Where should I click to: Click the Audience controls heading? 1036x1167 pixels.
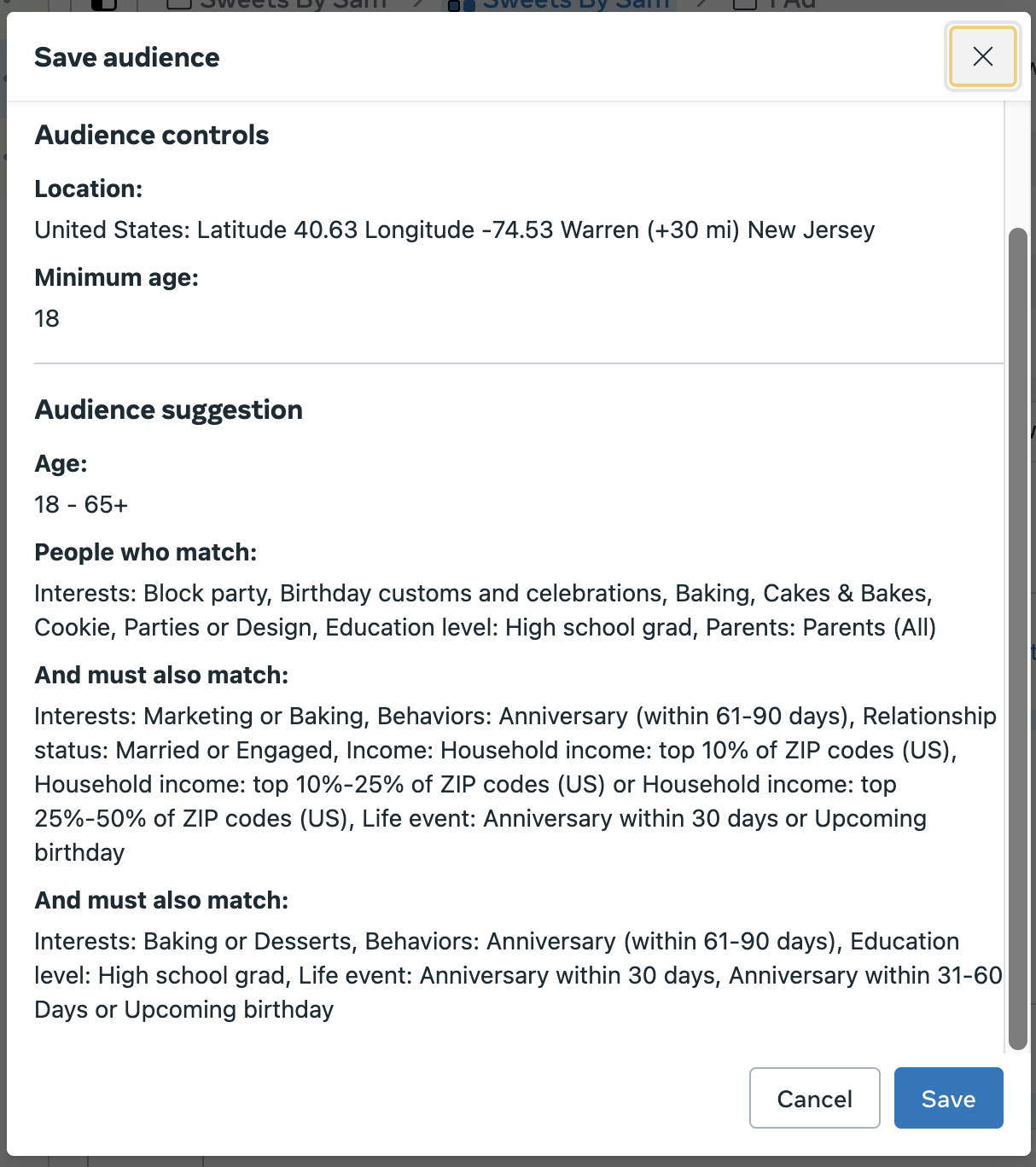point(152,135)
